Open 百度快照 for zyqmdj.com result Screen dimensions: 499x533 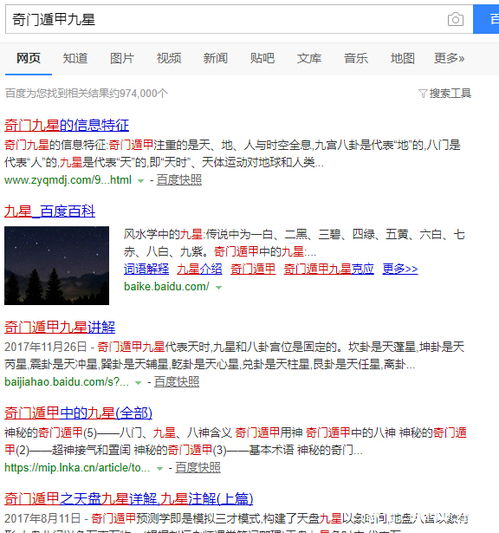point(179,180)
